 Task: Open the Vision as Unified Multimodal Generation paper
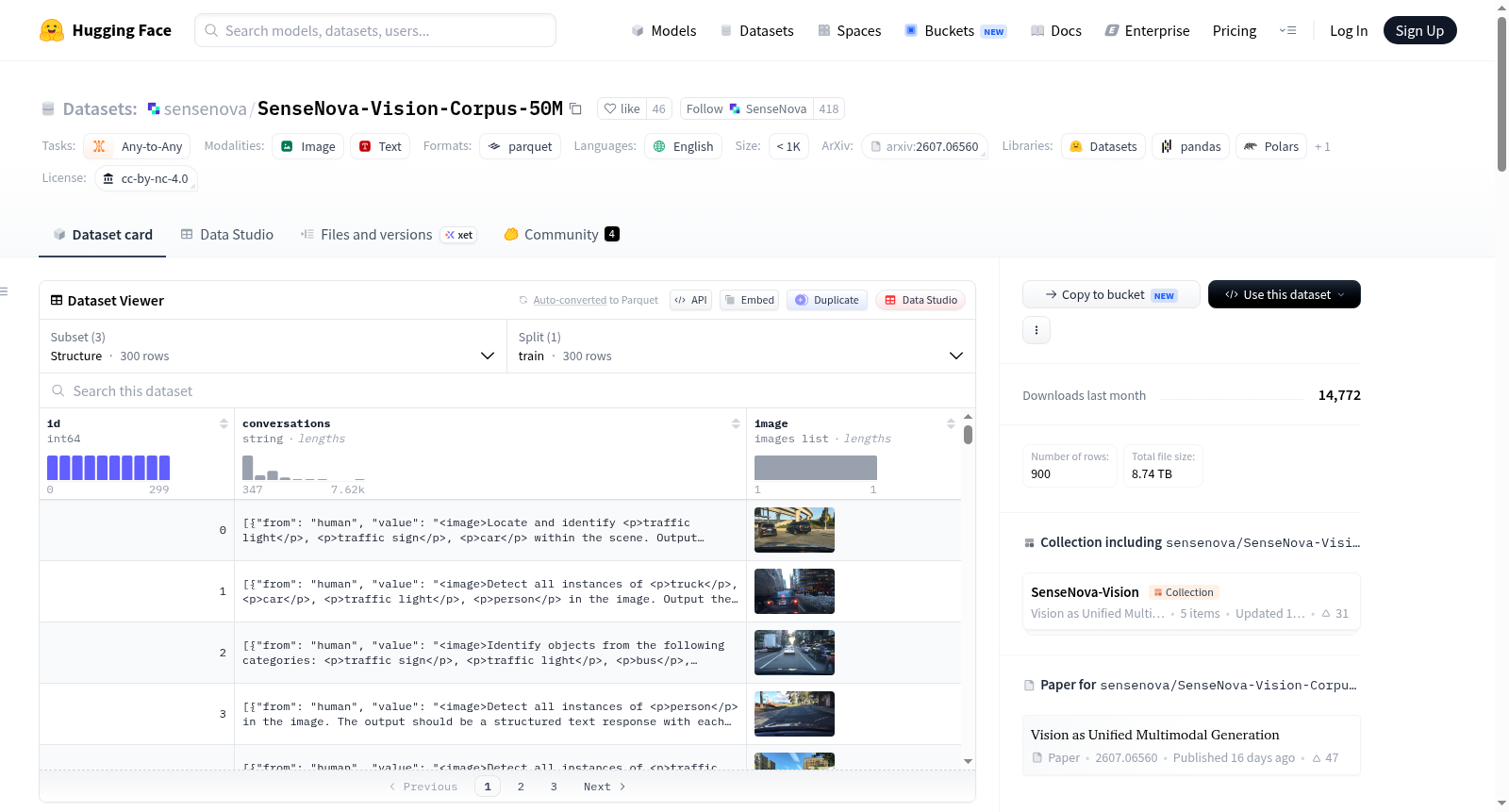click(x=1191, y=745)
